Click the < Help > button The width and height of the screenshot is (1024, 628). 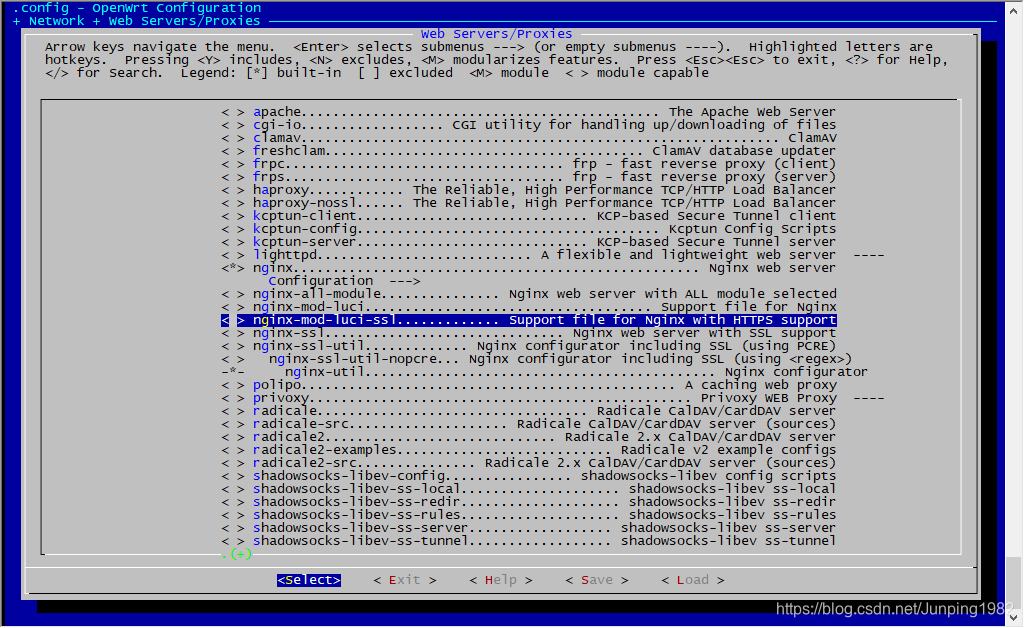(501, 580)
